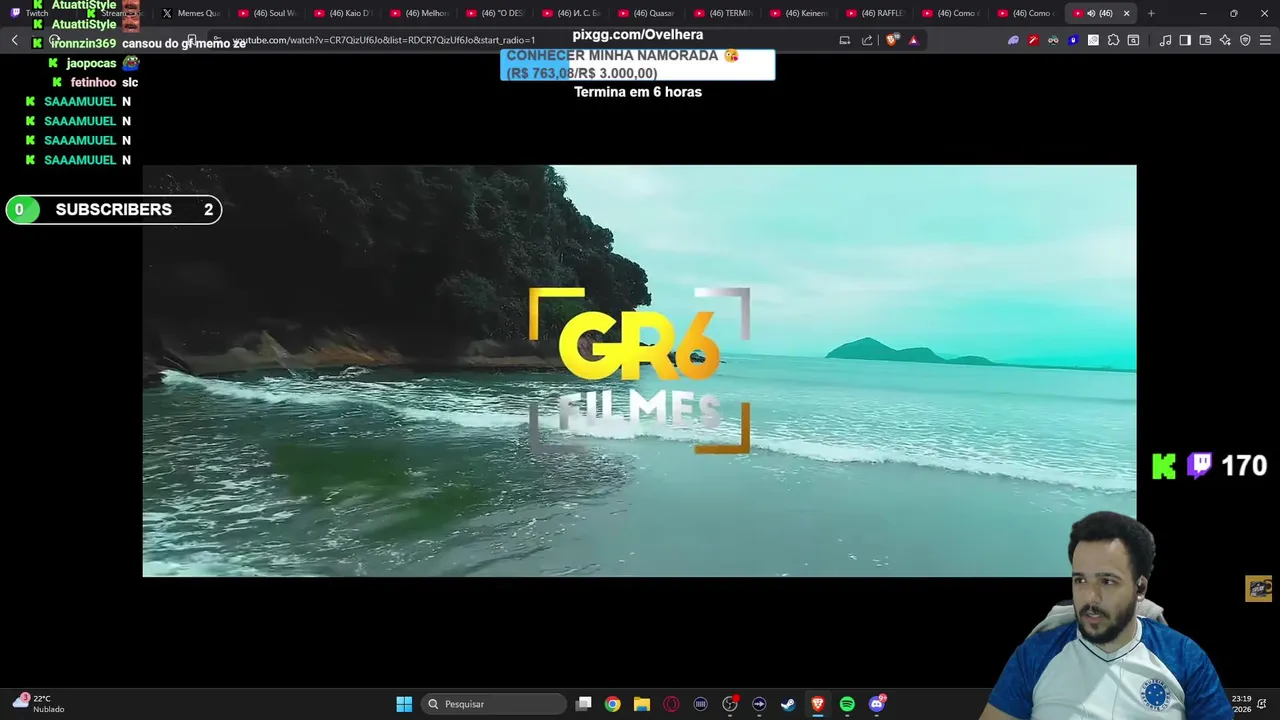Screen dimensions: 1280x720
Task: Open the Brave Wallet icon
Action: 1205,40
